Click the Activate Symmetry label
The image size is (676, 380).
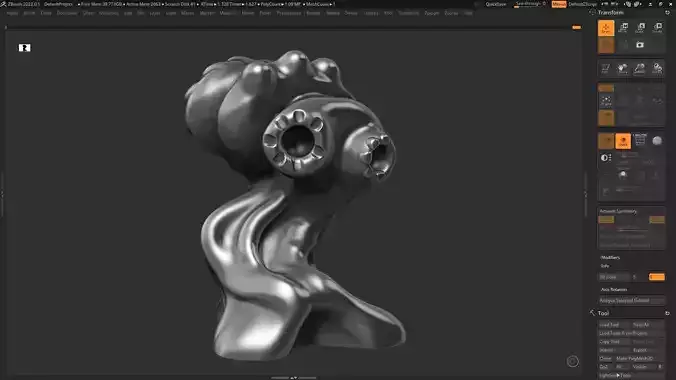point(618,211)
